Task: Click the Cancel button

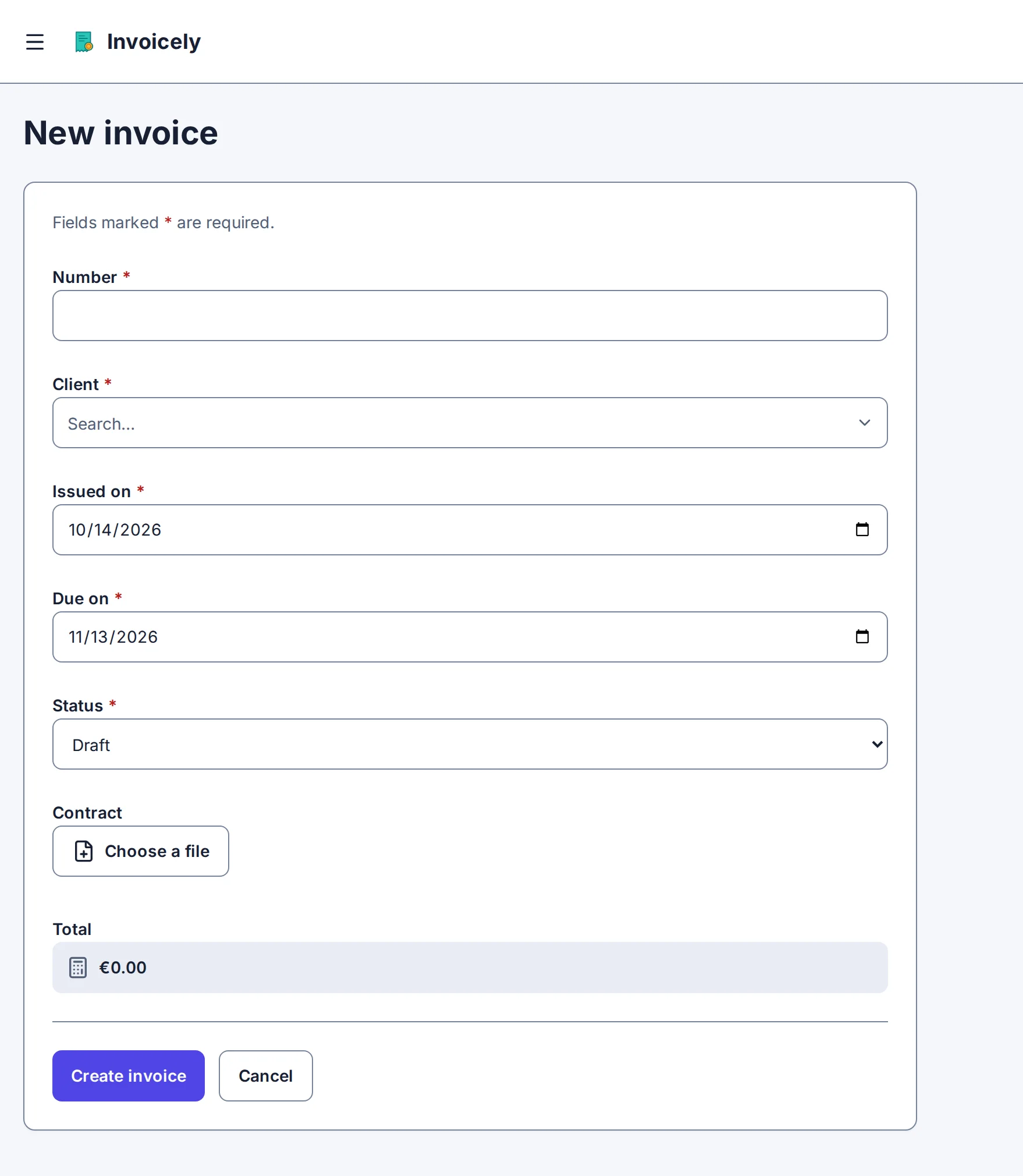Action: coord(265,1076)
